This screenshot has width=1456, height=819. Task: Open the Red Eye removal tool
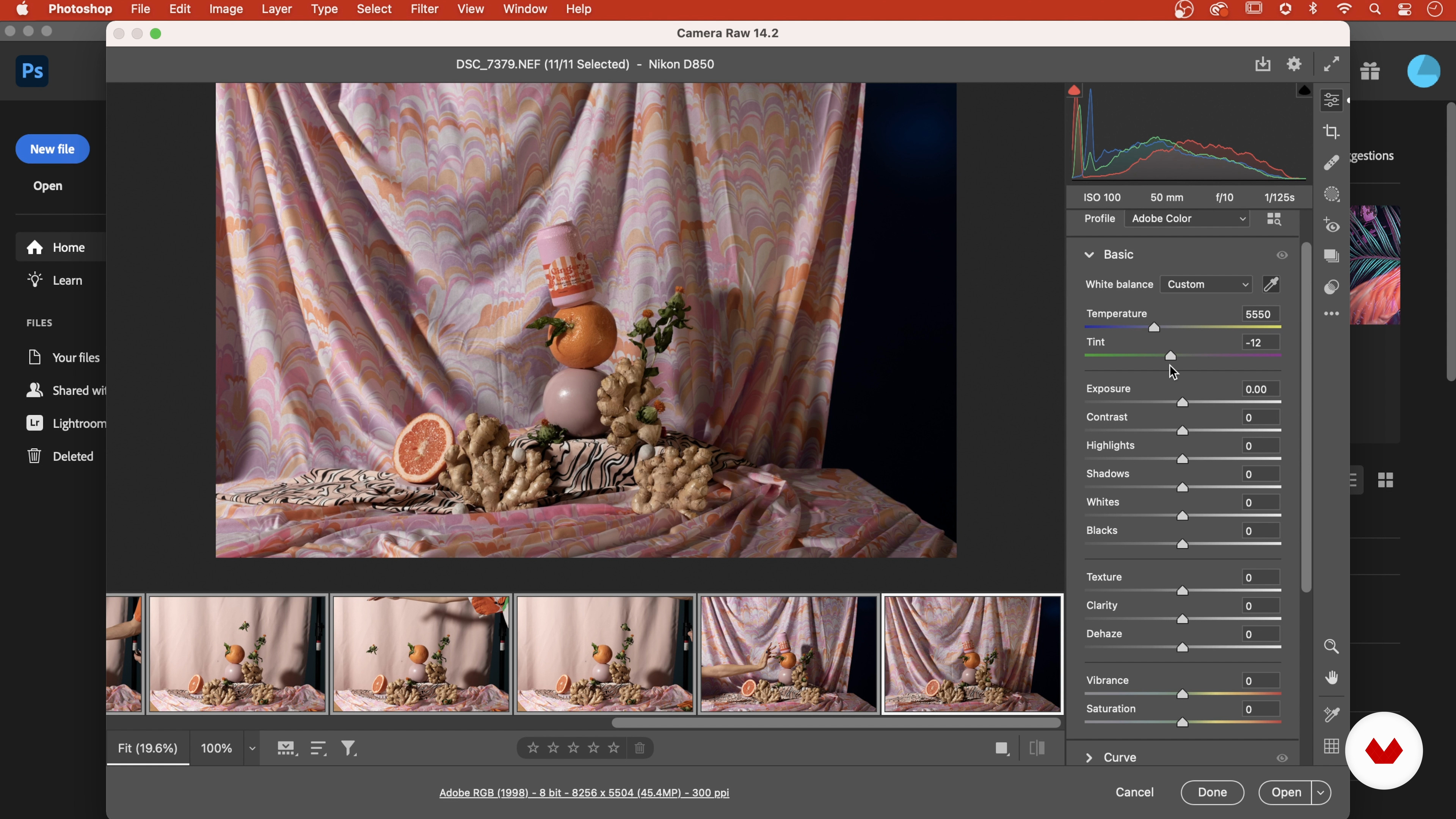(1332, 226)
